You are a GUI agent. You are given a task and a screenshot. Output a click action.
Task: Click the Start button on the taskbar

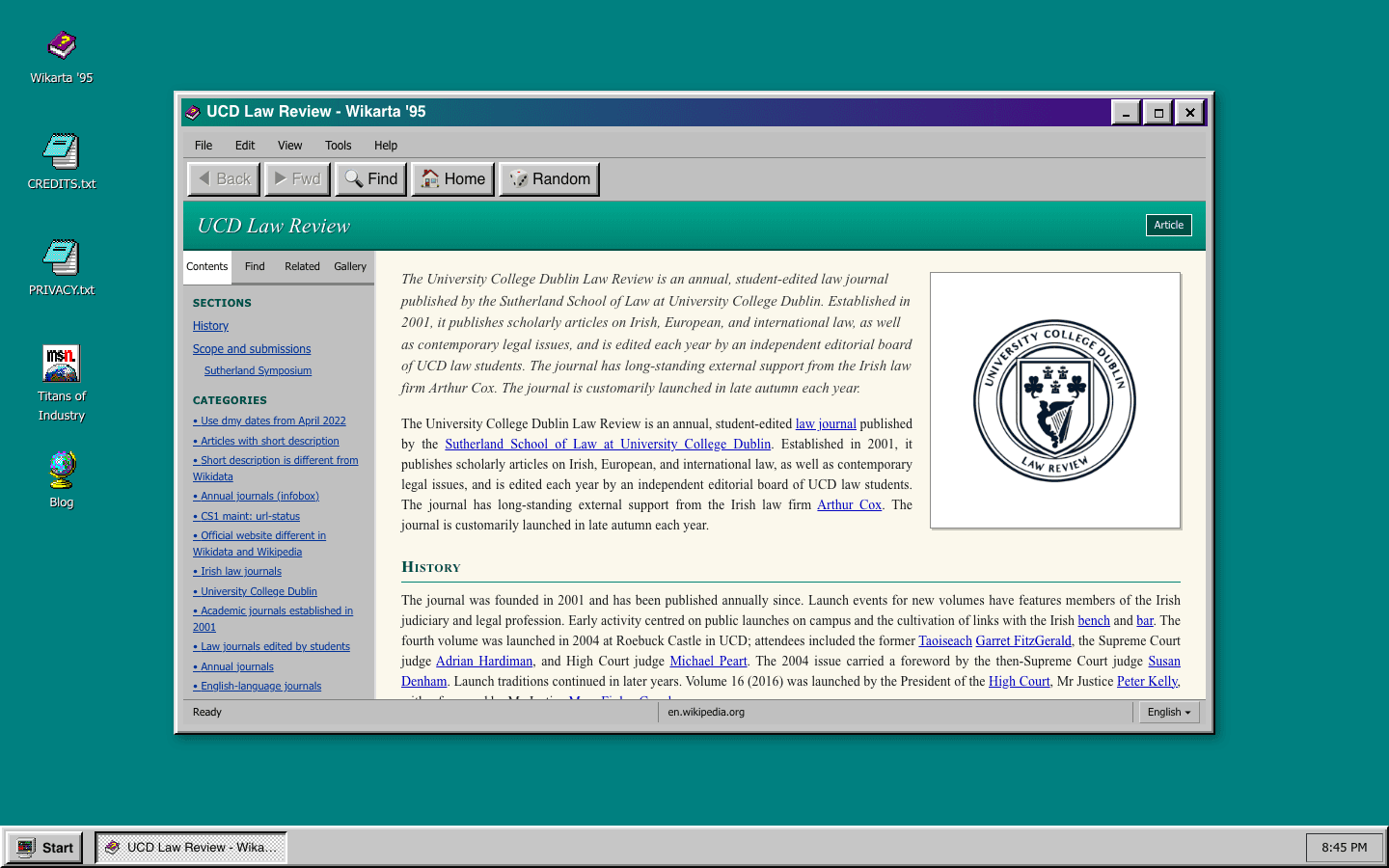click(x=45, y=848)
